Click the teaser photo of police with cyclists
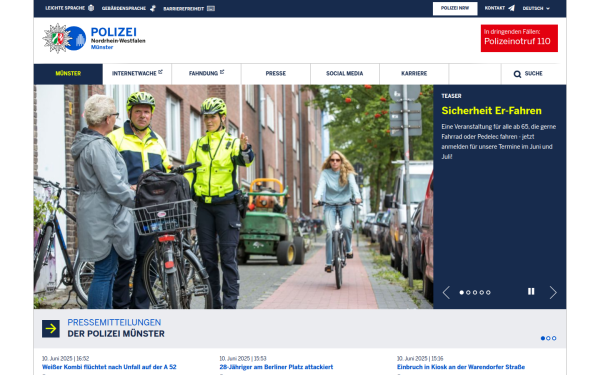 [x=233, y=197]
